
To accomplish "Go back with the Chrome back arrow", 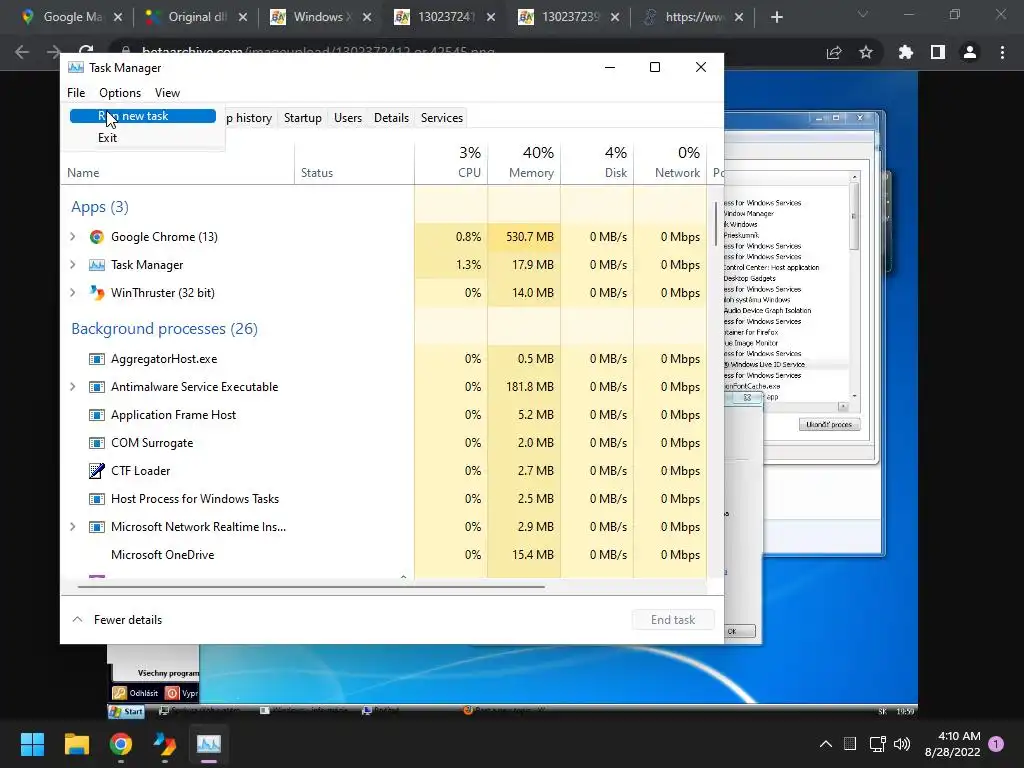I will [22, 52].
